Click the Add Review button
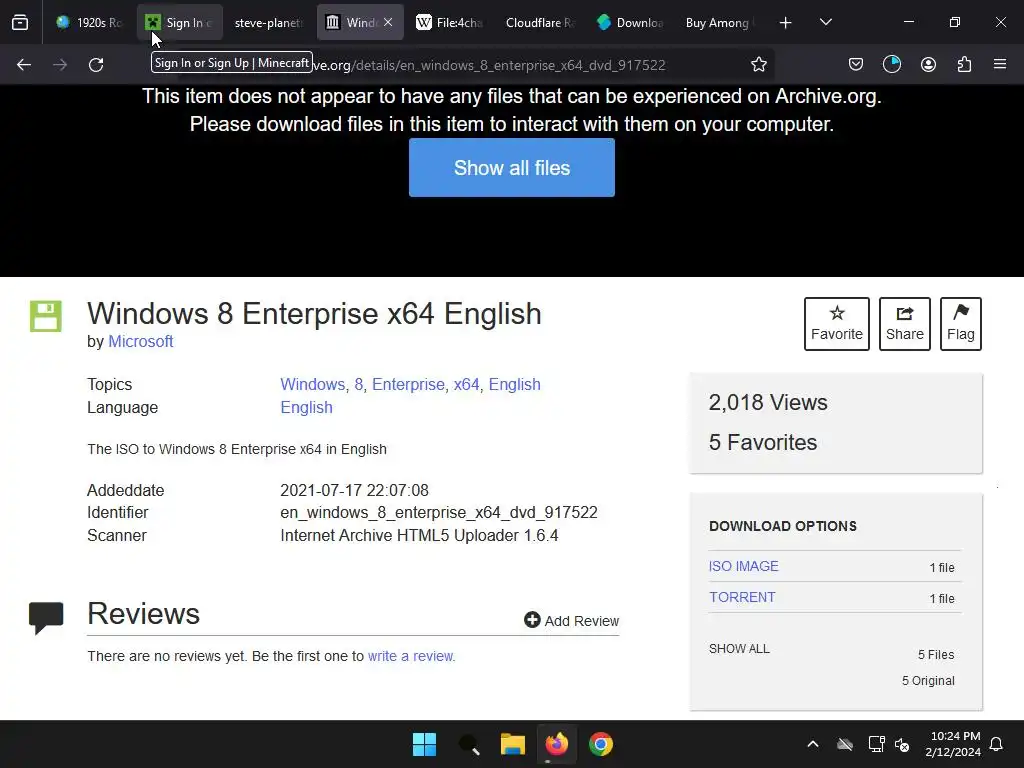This screenshot has height=768, width=1024. tap(571, 620)
